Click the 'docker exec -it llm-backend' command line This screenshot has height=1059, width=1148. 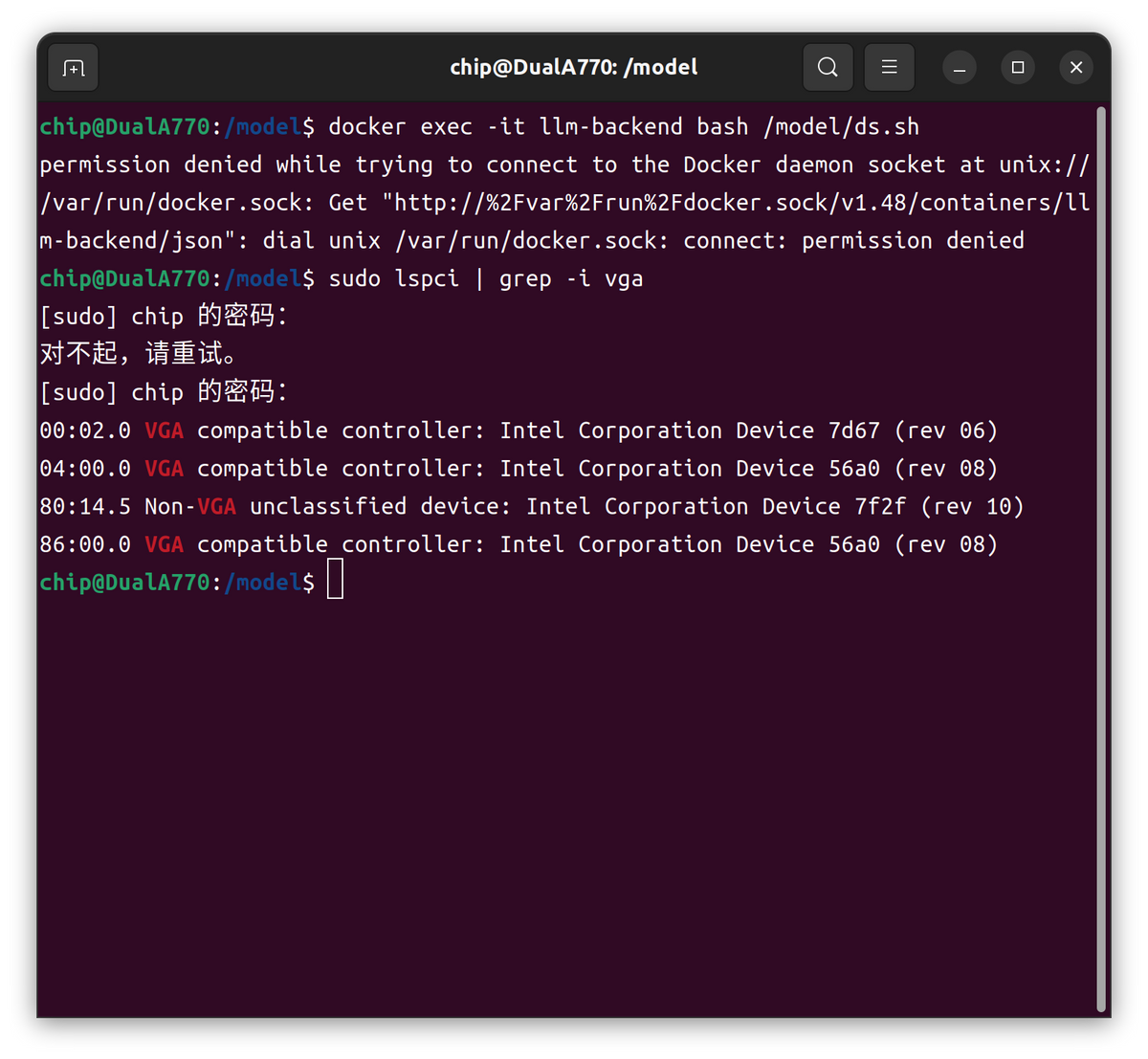tap(479, 127)
